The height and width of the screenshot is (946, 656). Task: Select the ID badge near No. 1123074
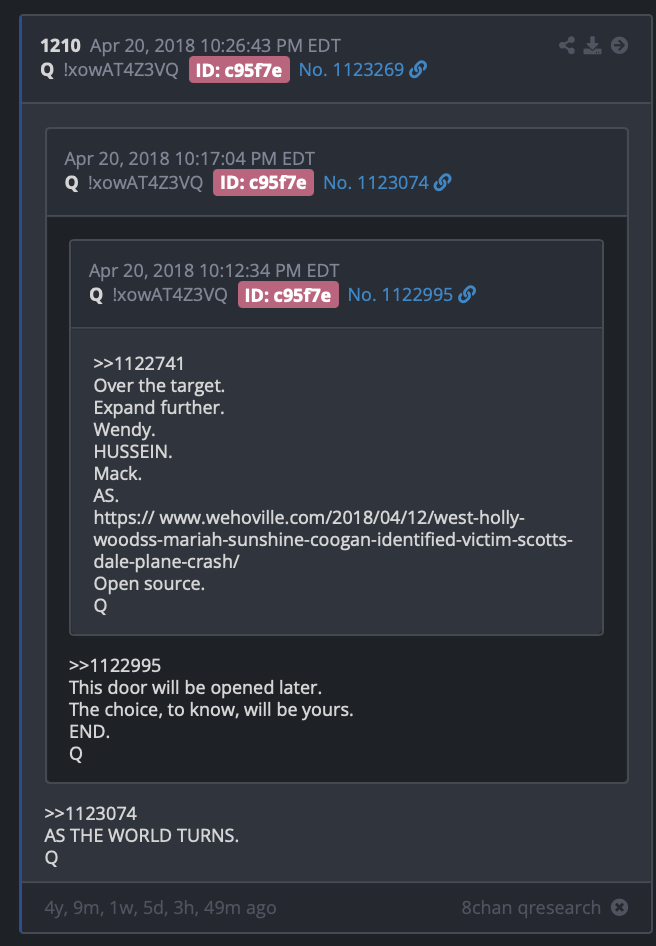click(263, 183)
